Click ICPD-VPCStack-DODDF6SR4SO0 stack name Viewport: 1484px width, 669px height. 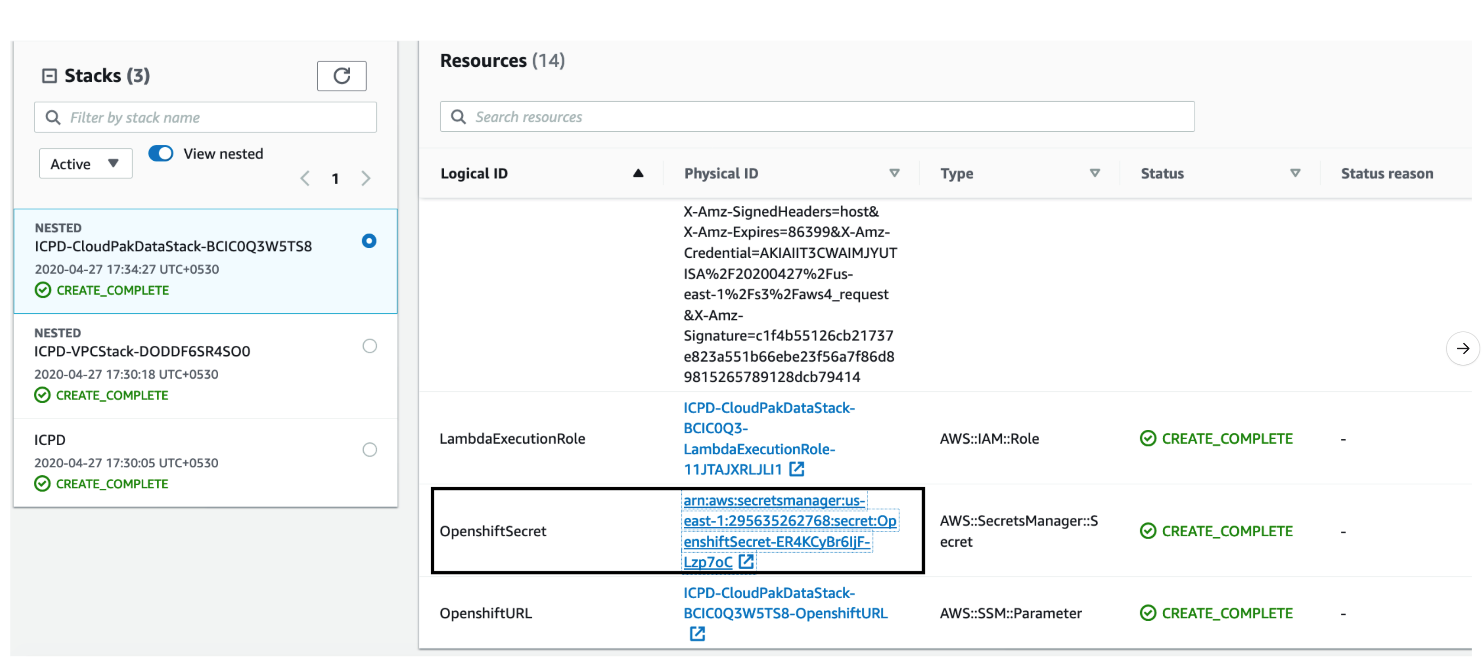coord(142,352)
